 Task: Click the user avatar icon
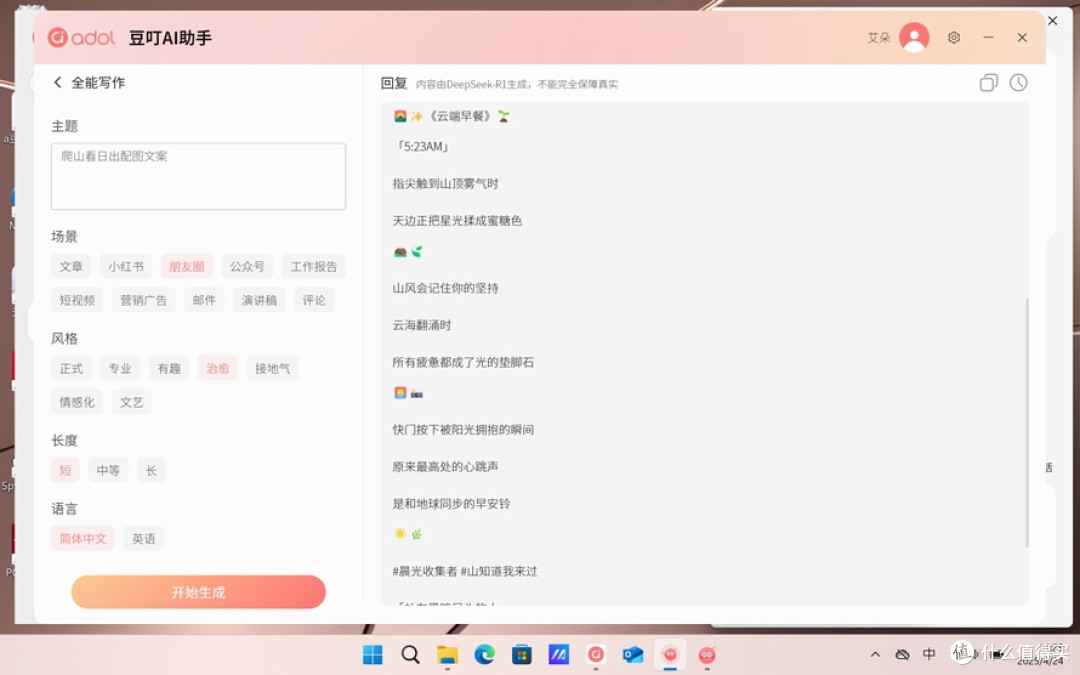pos(914,37)
